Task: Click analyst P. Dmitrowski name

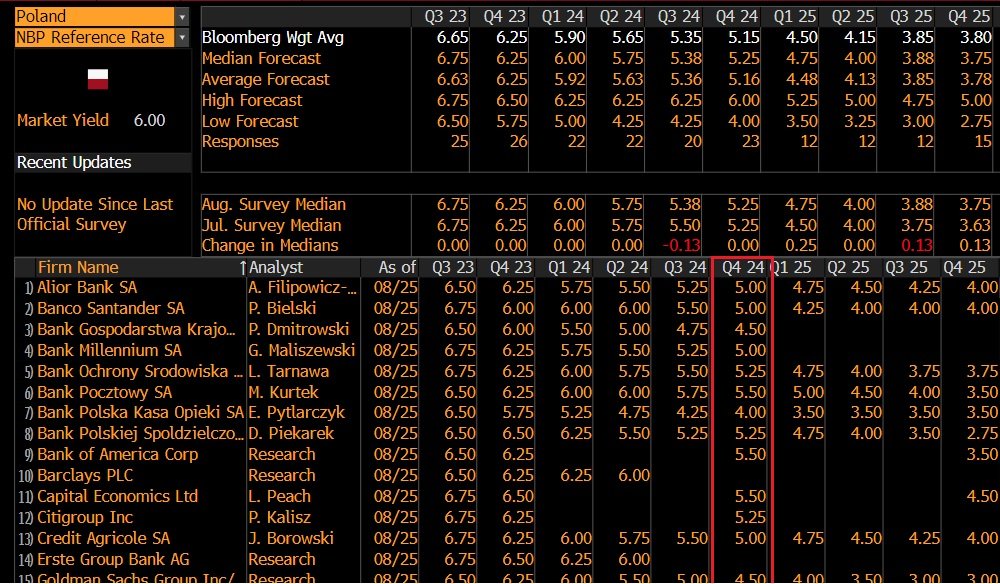Action: click(x=298, y=330)
